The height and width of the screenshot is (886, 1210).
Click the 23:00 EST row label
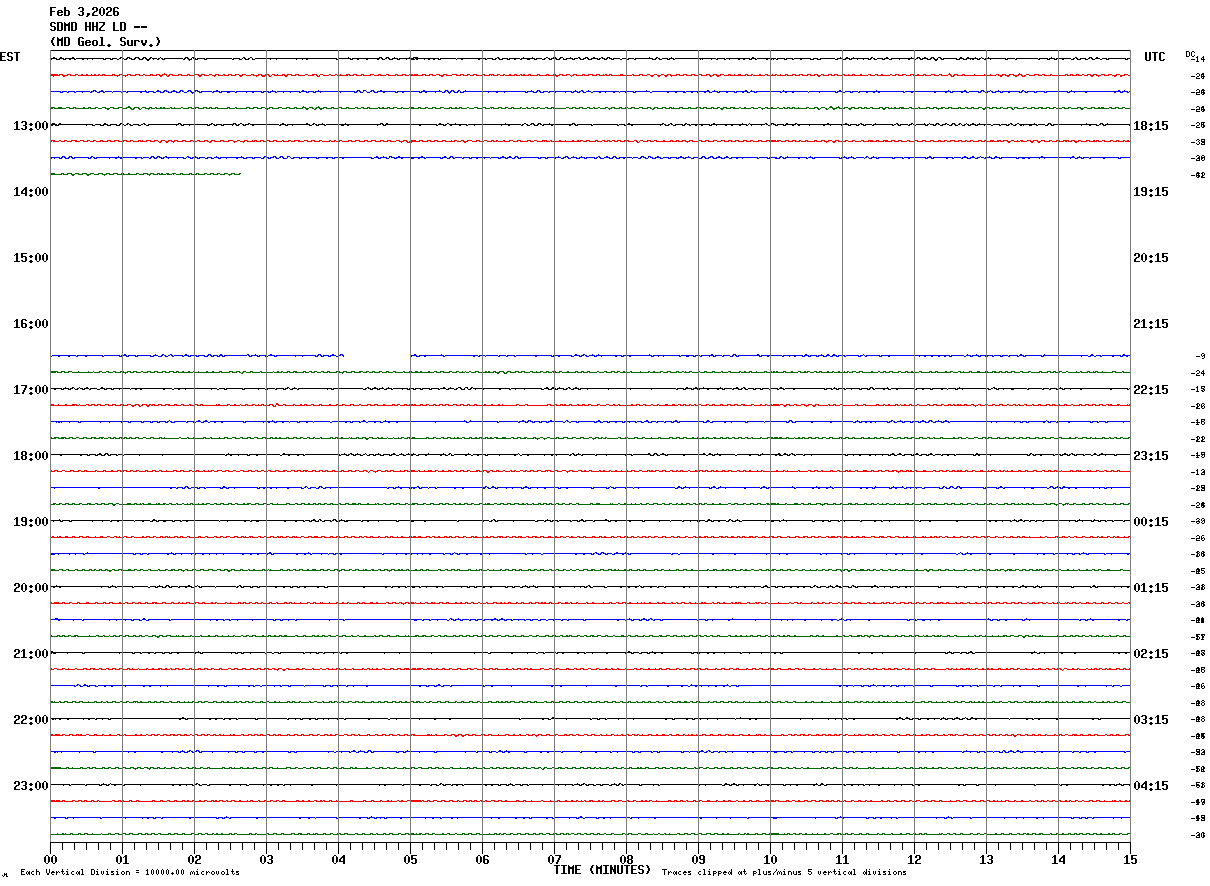click(31, 786)
